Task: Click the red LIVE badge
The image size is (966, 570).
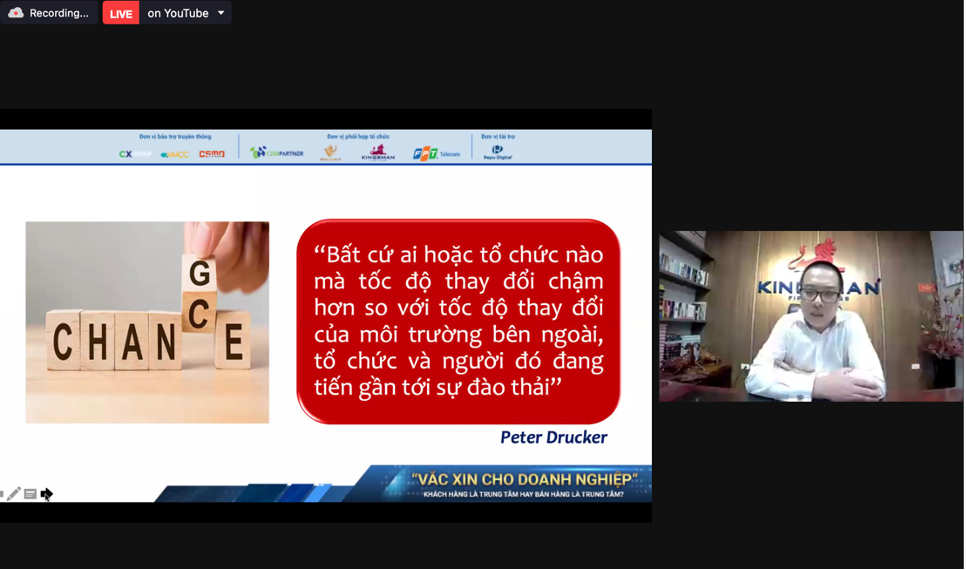Action: pos(121,13)
